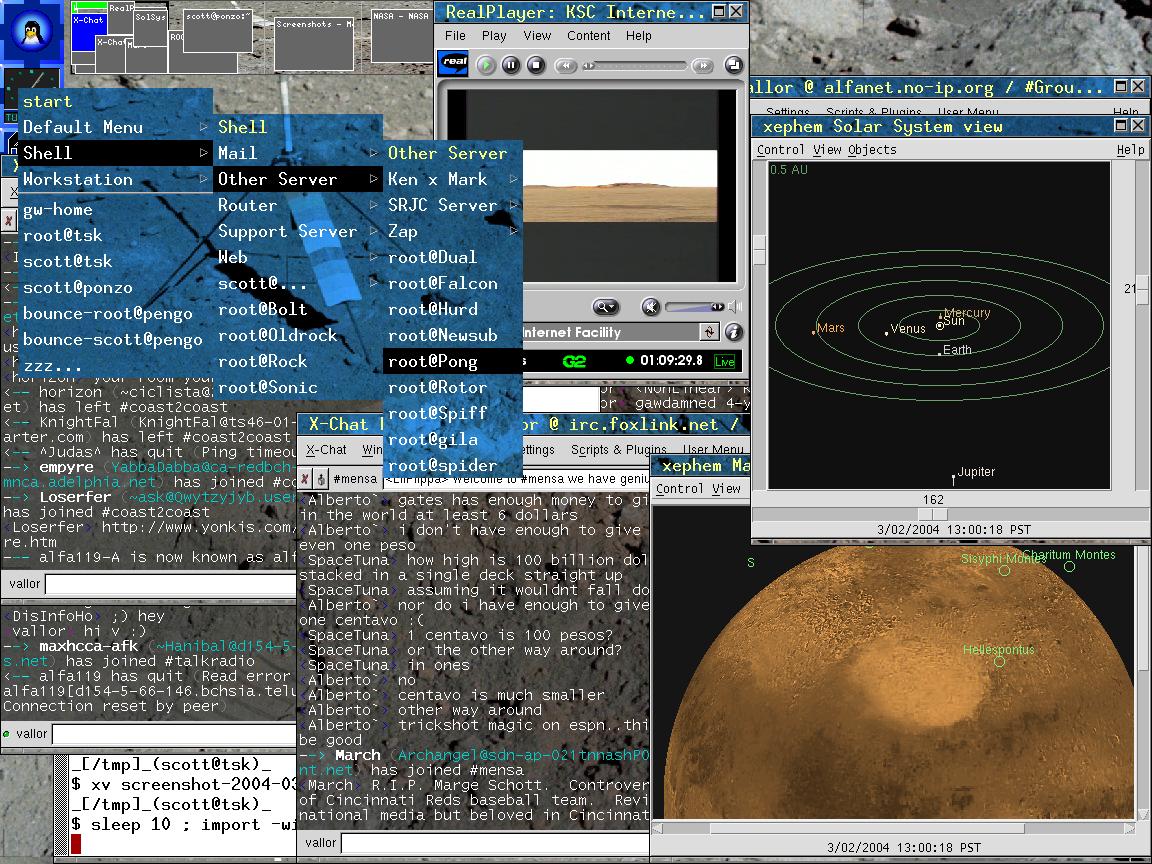The image size is (1152, 864).
Task: Select gw-home shell entry
Action: (x=115, y=209)
